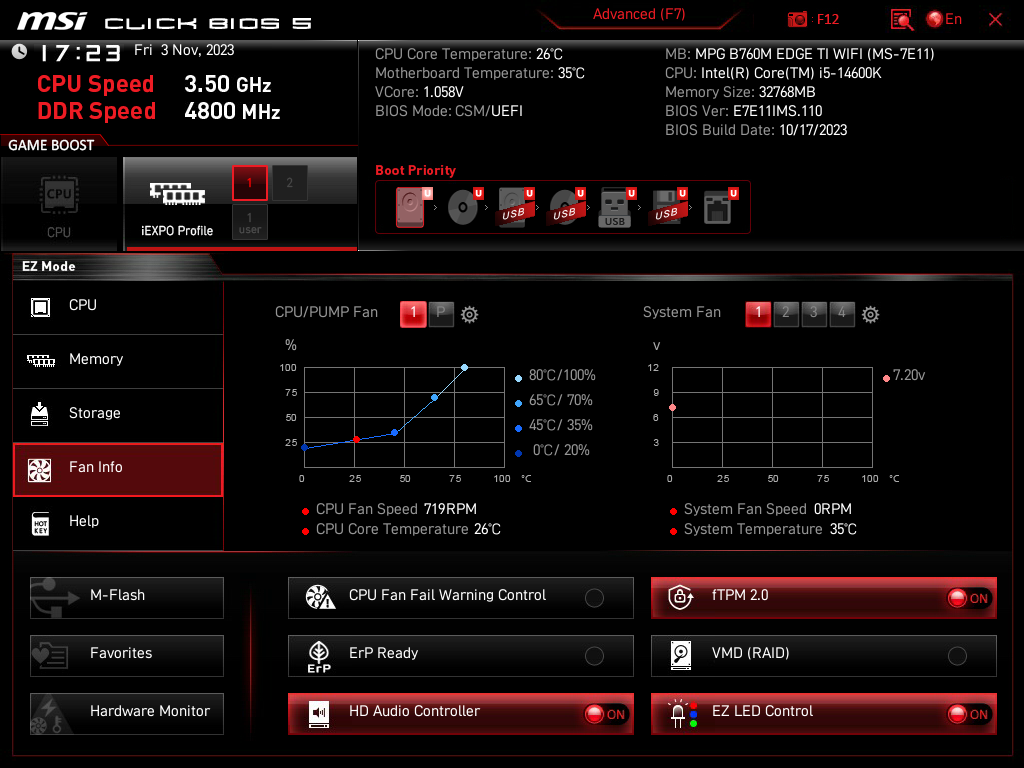Click the clock icon beside the time
1024x768 pixels.
(x=20, y=52)
